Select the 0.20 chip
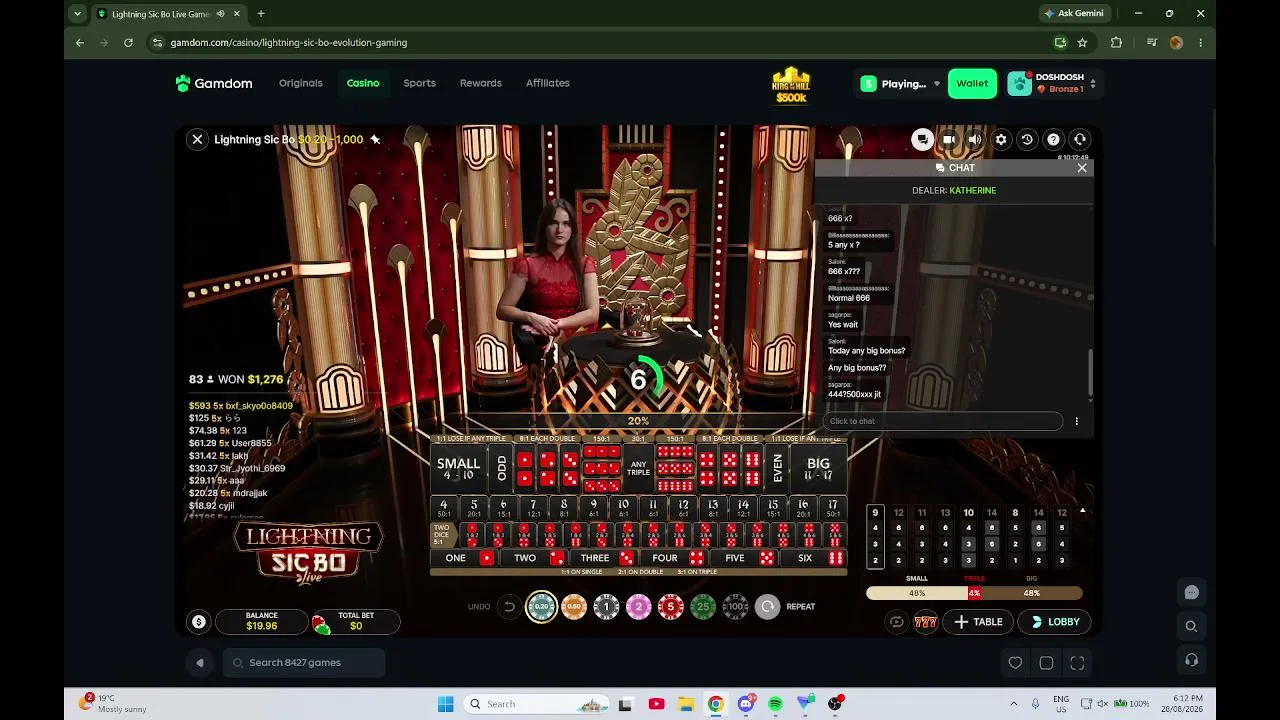 pos(542,606)
